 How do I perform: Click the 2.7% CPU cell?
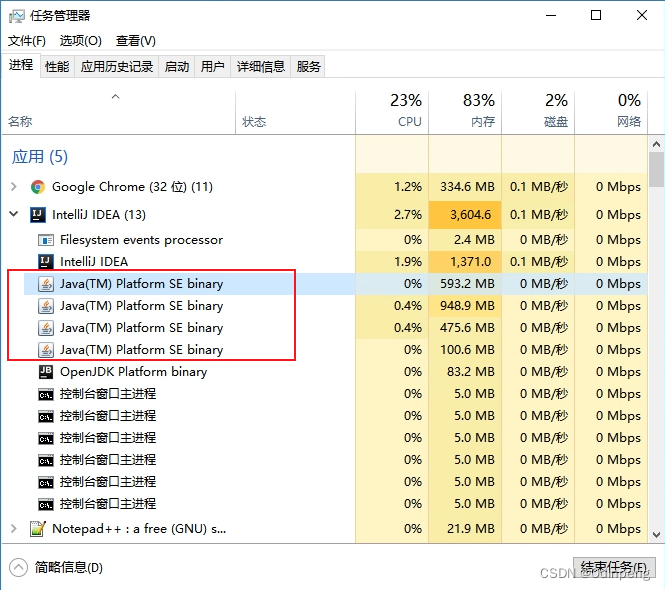(x=392, y=215)
